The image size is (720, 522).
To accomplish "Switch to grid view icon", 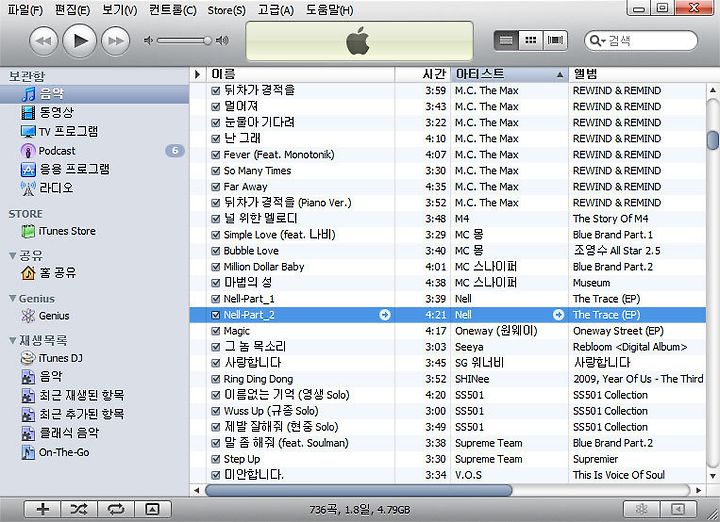I will 531,40.
